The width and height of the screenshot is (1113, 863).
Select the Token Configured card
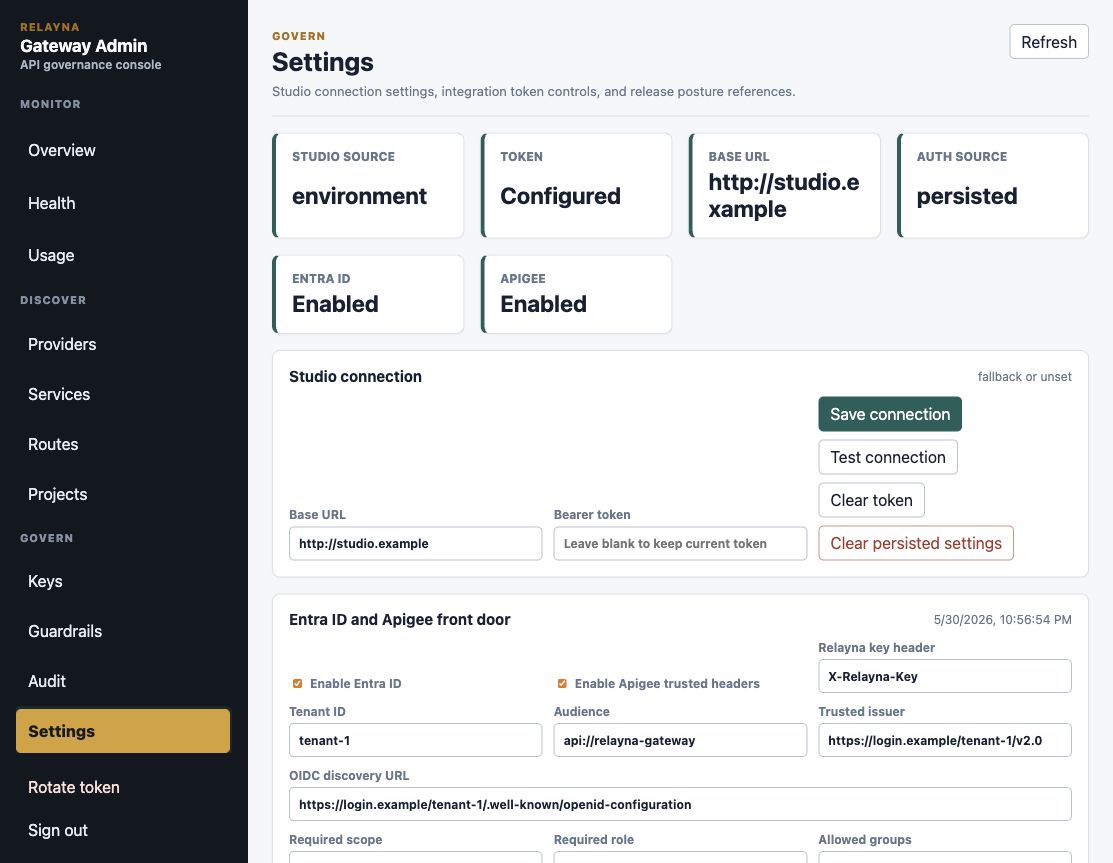click(x=576, y=185)
